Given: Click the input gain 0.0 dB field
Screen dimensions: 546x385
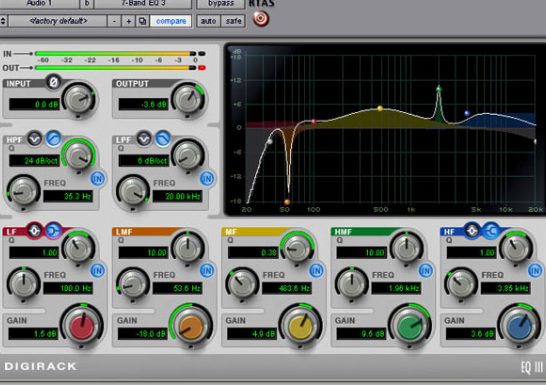Looking at the screenshot, I should [x=34, y=104].
